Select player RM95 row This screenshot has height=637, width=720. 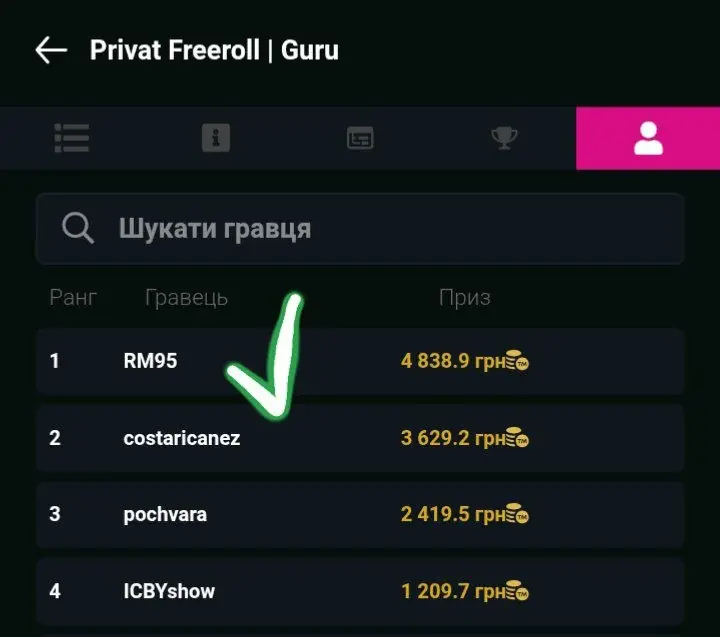[150, 360]
